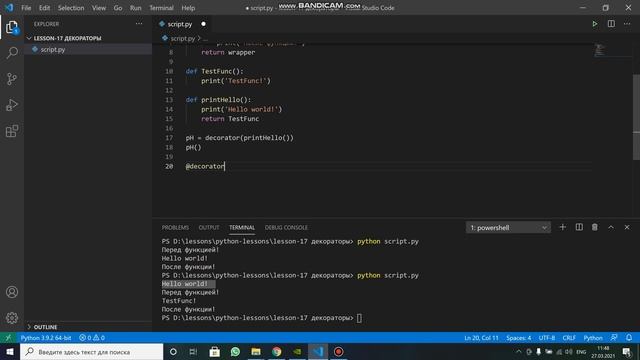Close the terminal panel
Screen dimensions: 640x360
(x=627, y=227)
